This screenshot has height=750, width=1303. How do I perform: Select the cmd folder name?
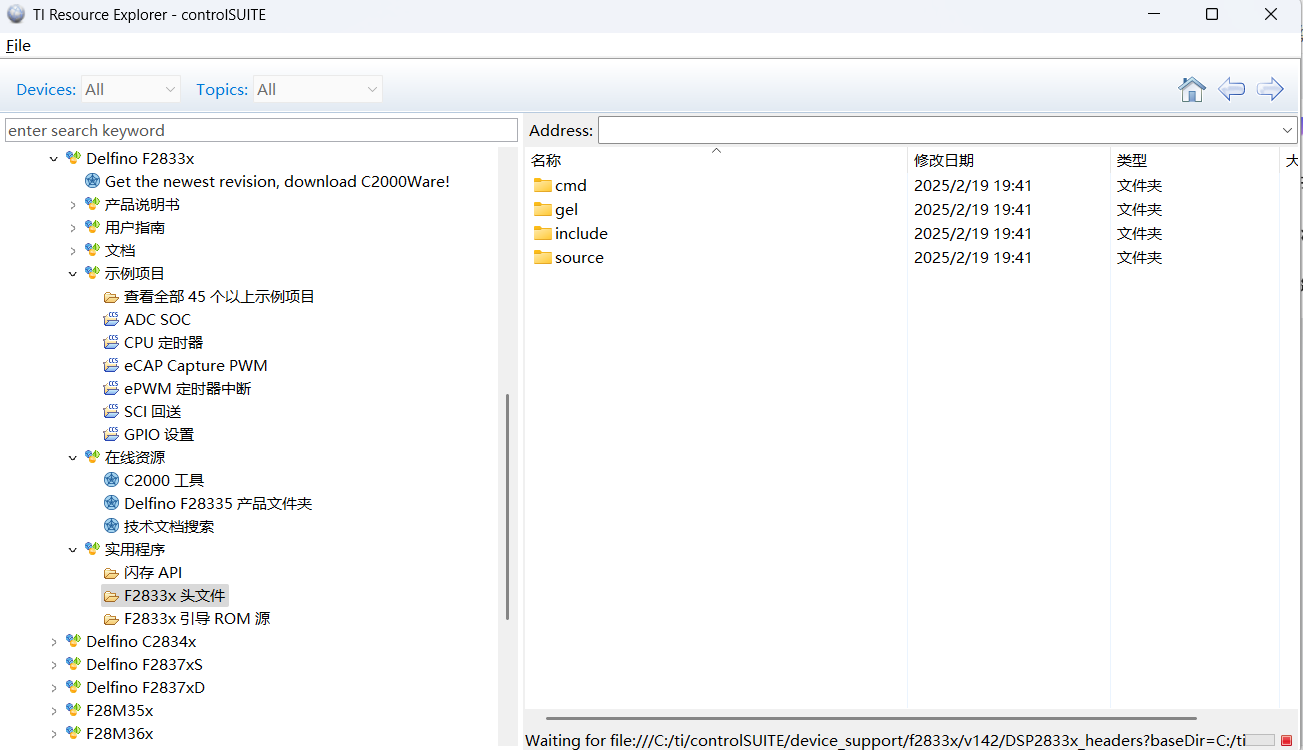pos(571,185)
